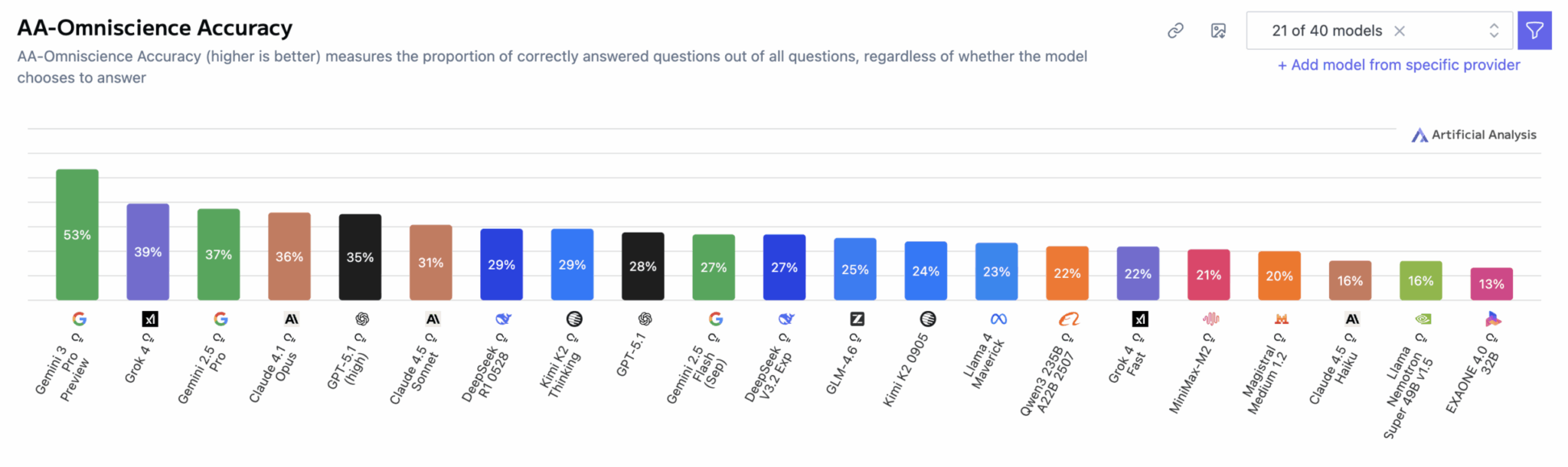Click 'Add model from specific provider' link
Viewport: 1568px width, 467px height.
click(1399, 65)
